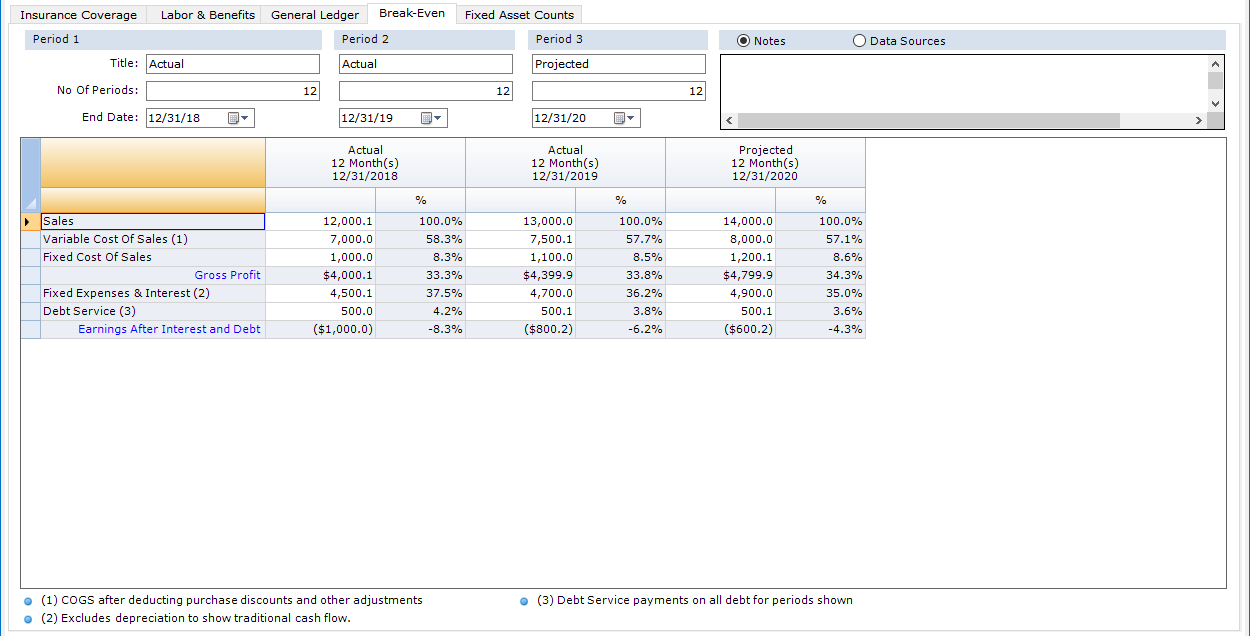Select the Notes radio button
This screenshot has height=636, width=1250.
pyautogui.click(x=743, y=41)
